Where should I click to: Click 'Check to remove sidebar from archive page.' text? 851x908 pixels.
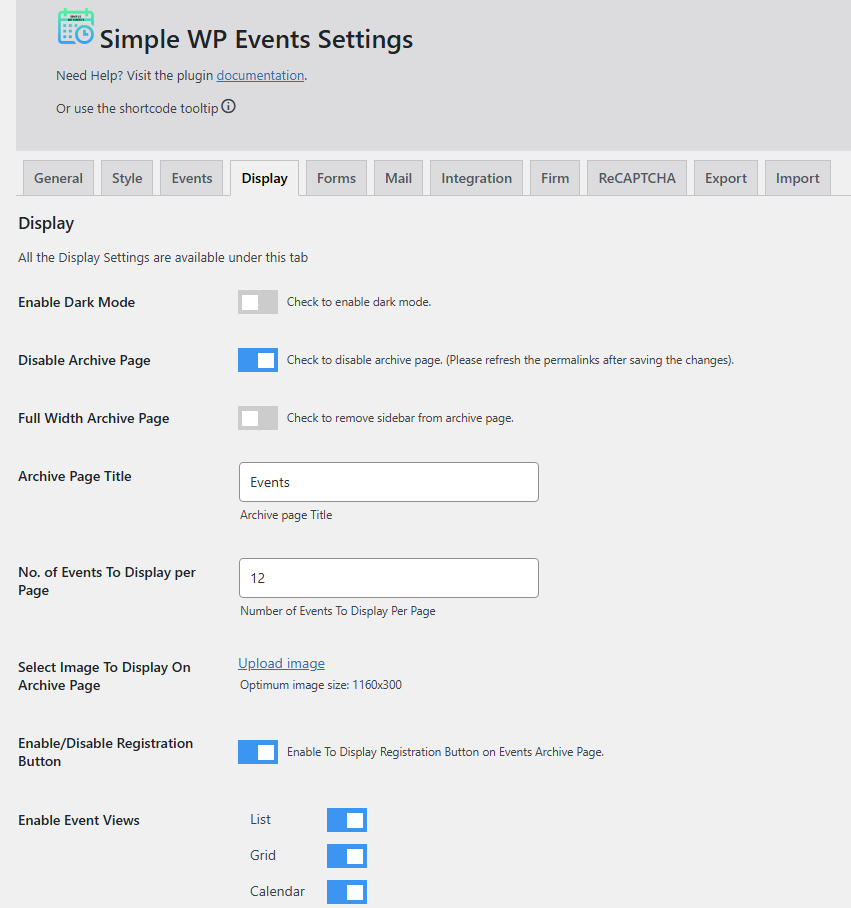[400, 418]
